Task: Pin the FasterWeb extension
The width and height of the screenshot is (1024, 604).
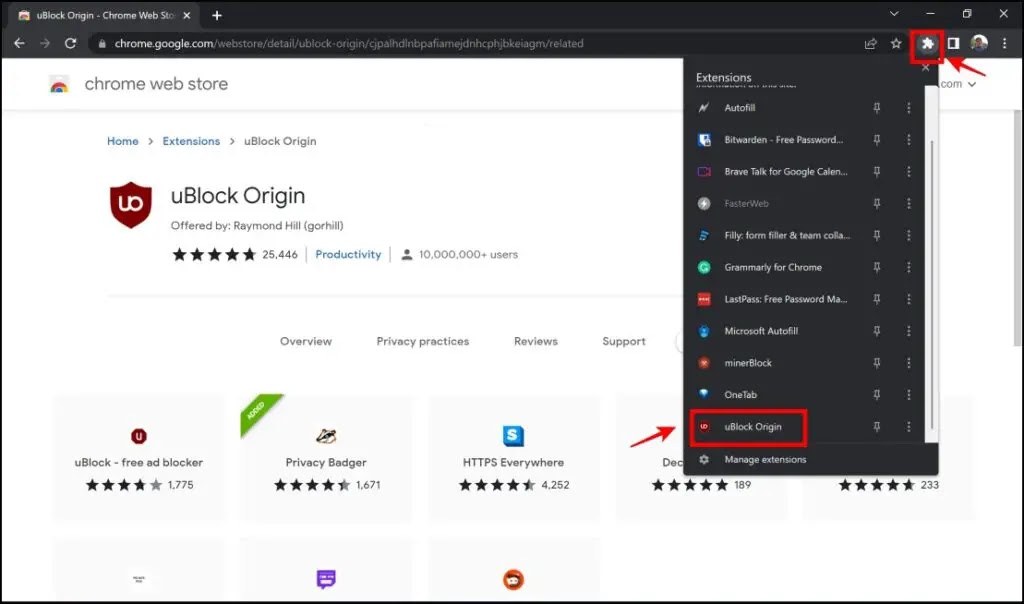Action: click(876, 204)
